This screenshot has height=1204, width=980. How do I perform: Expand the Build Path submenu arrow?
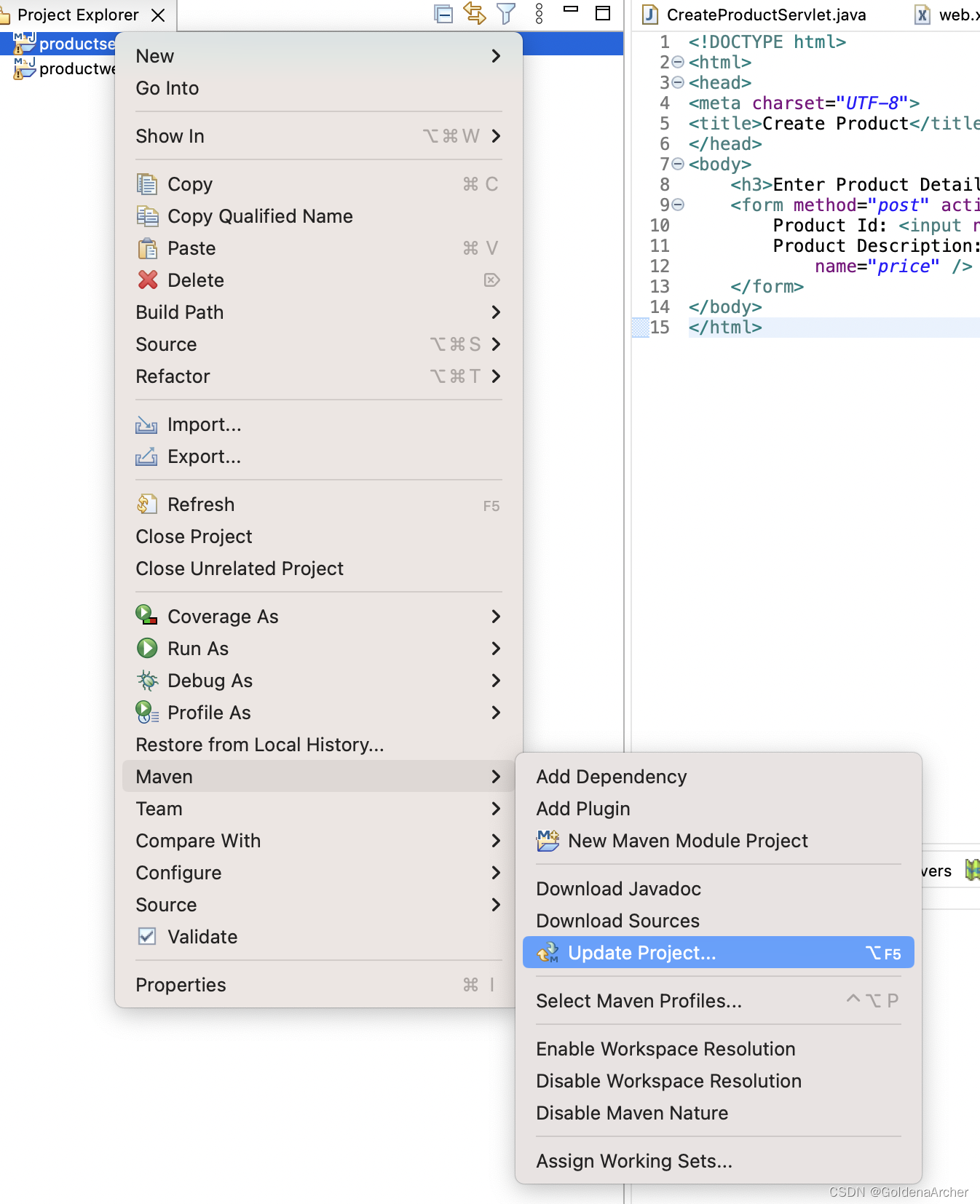point(496,312)
